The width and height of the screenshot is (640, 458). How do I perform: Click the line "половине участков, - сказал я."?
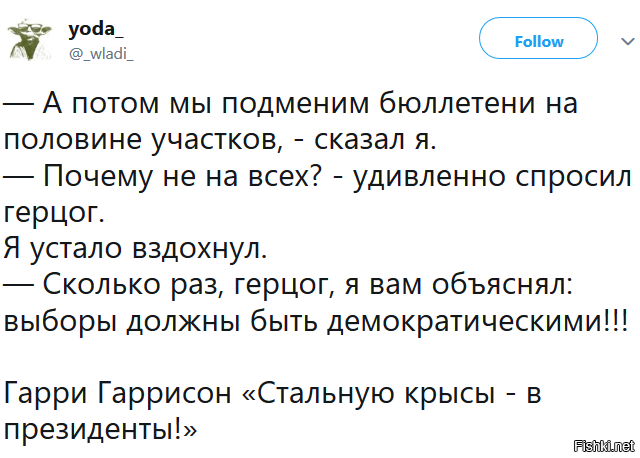click(220, 140)
